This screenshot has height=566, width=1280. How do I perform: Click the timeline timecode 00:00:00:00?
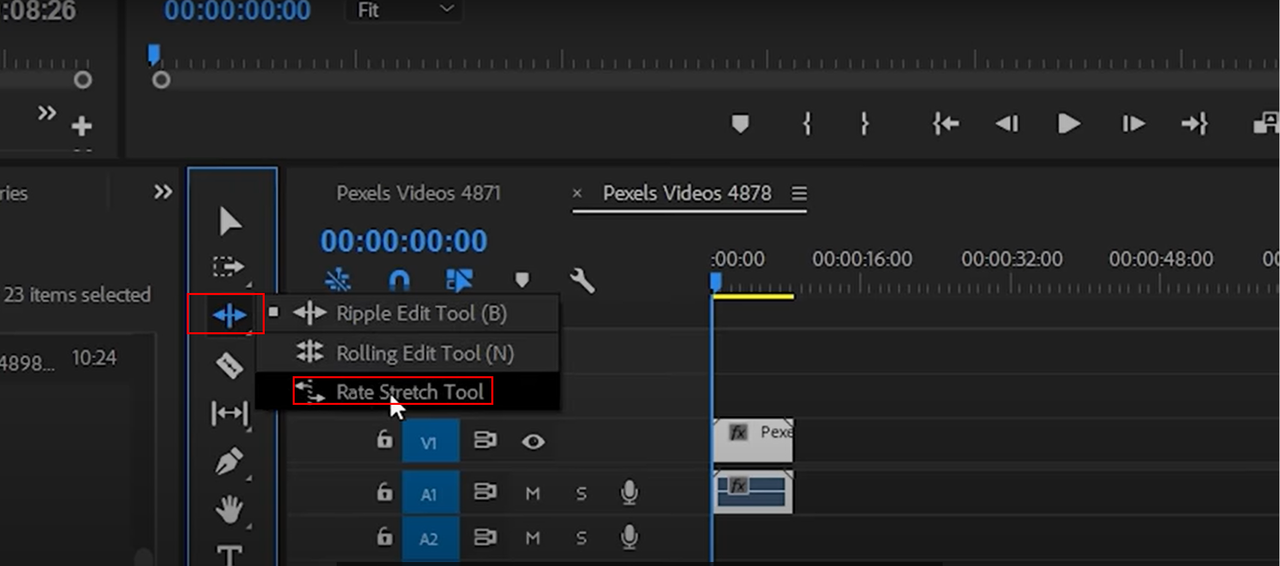(x=404, y=241)
